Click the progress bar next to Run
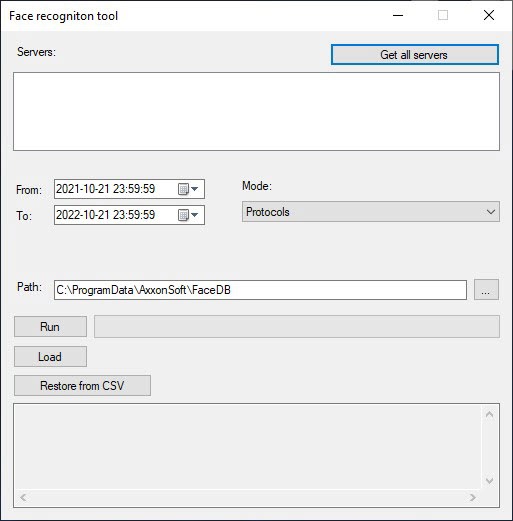The height and width of the screenshot is (521, 513). 297,327
